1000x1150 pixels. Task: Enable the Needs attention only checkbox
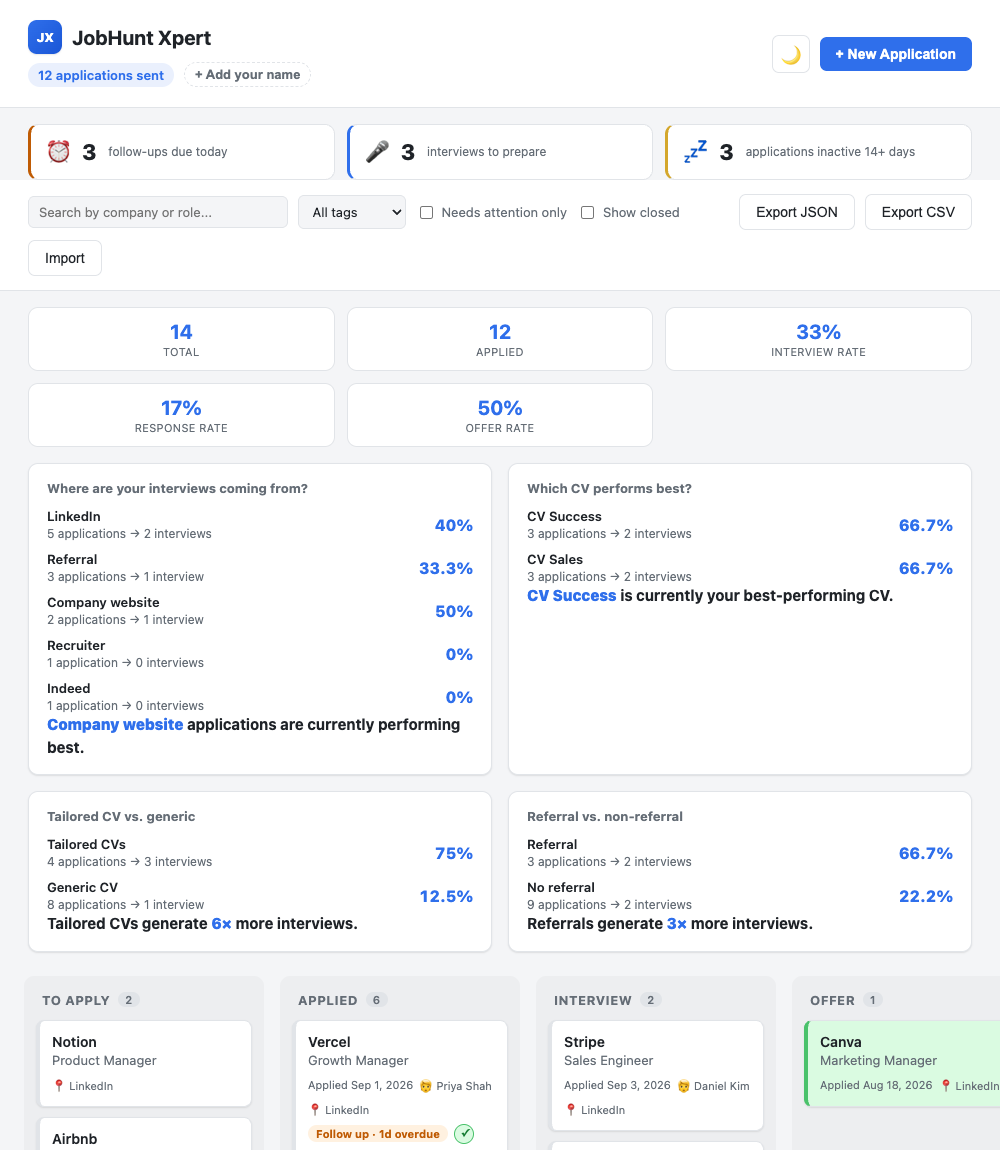(426, 213)
